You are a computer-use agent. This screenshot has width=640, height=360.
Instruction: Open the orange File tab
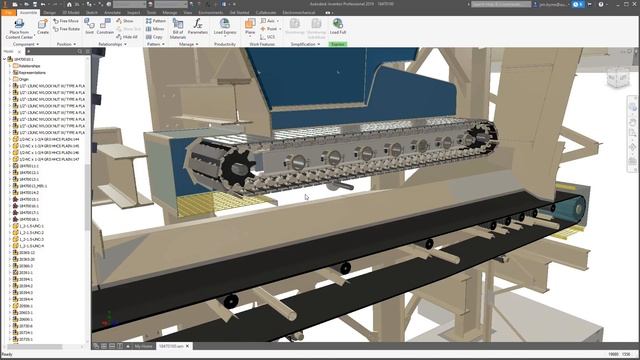click(x=8, y=13)
